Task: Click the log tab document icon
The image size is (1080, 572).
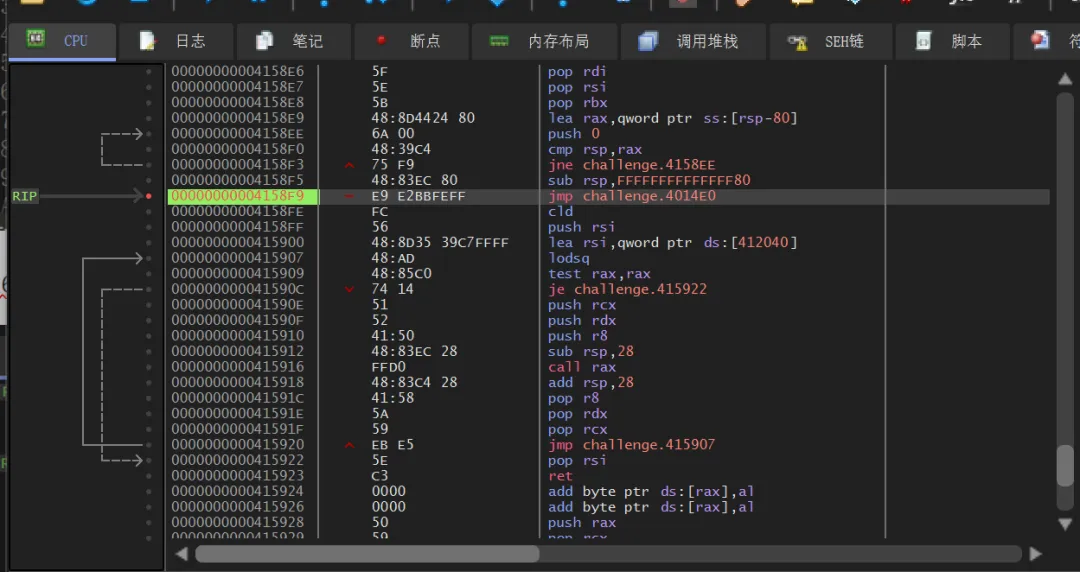Action: [x=147, y=41]
